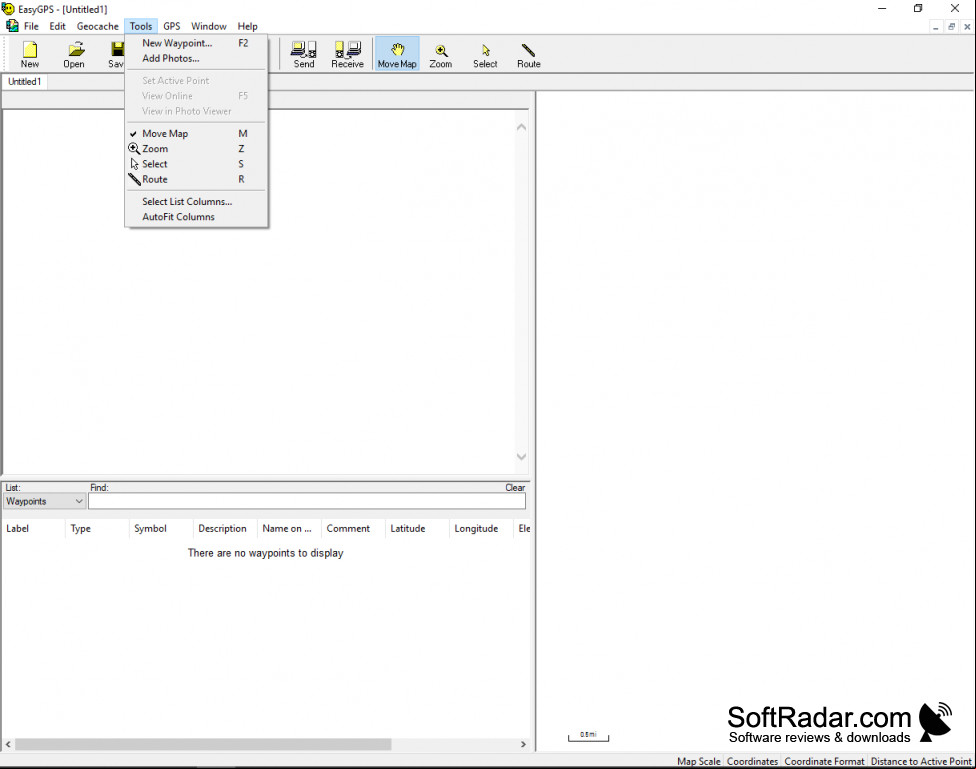976x769 pixels.
Task: Sort by the Comment column header
Action: (354, 529)
